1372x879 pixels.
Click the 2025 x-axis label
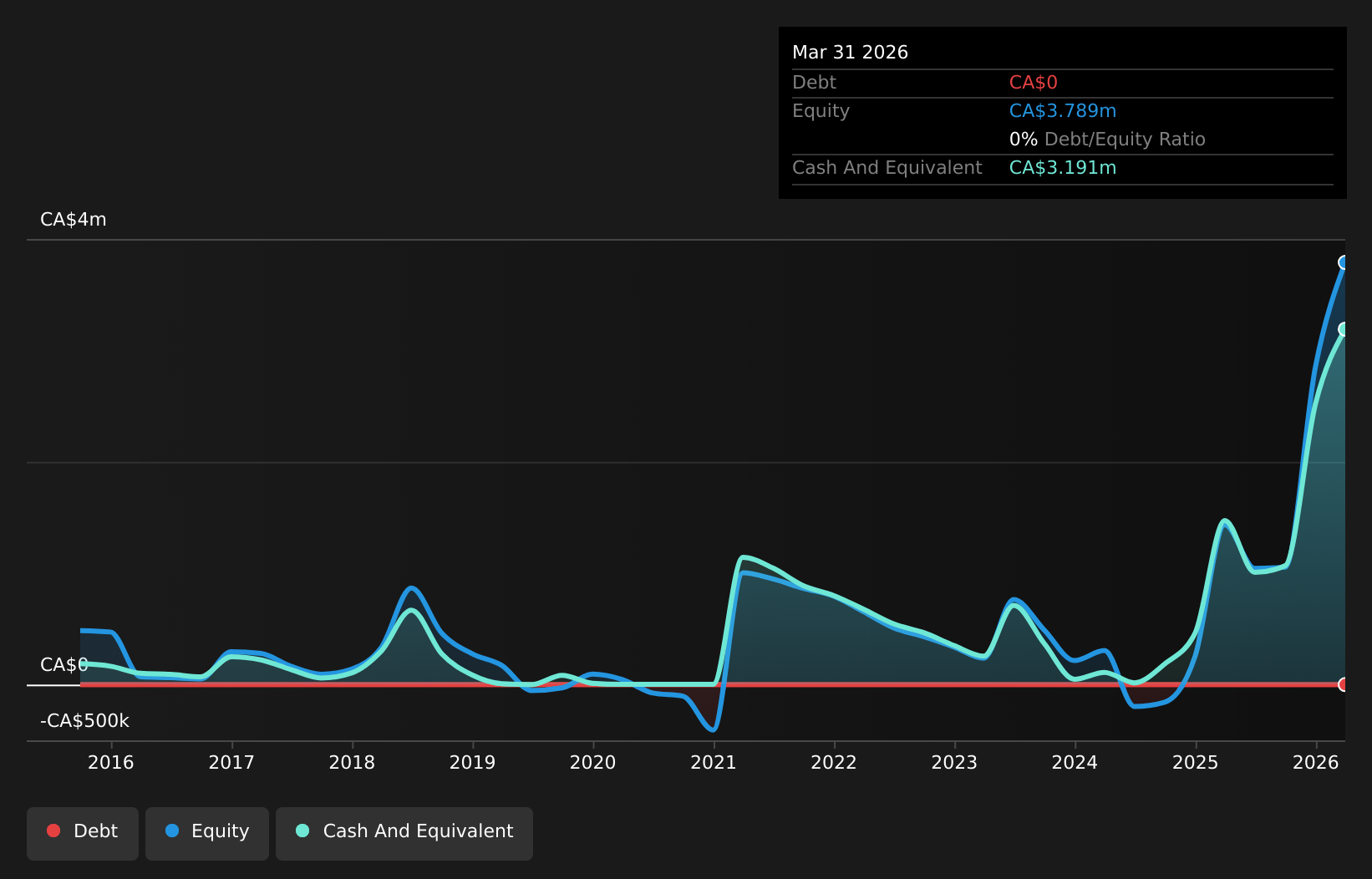click(1196, 762)
